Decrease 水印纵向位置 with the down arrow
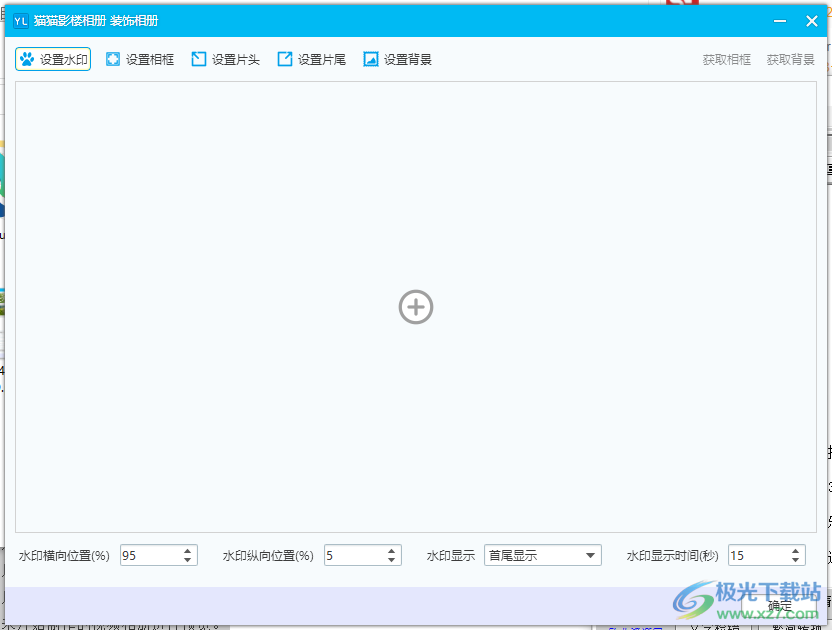Viewport: 832px width, 630px height. [391, 560]
